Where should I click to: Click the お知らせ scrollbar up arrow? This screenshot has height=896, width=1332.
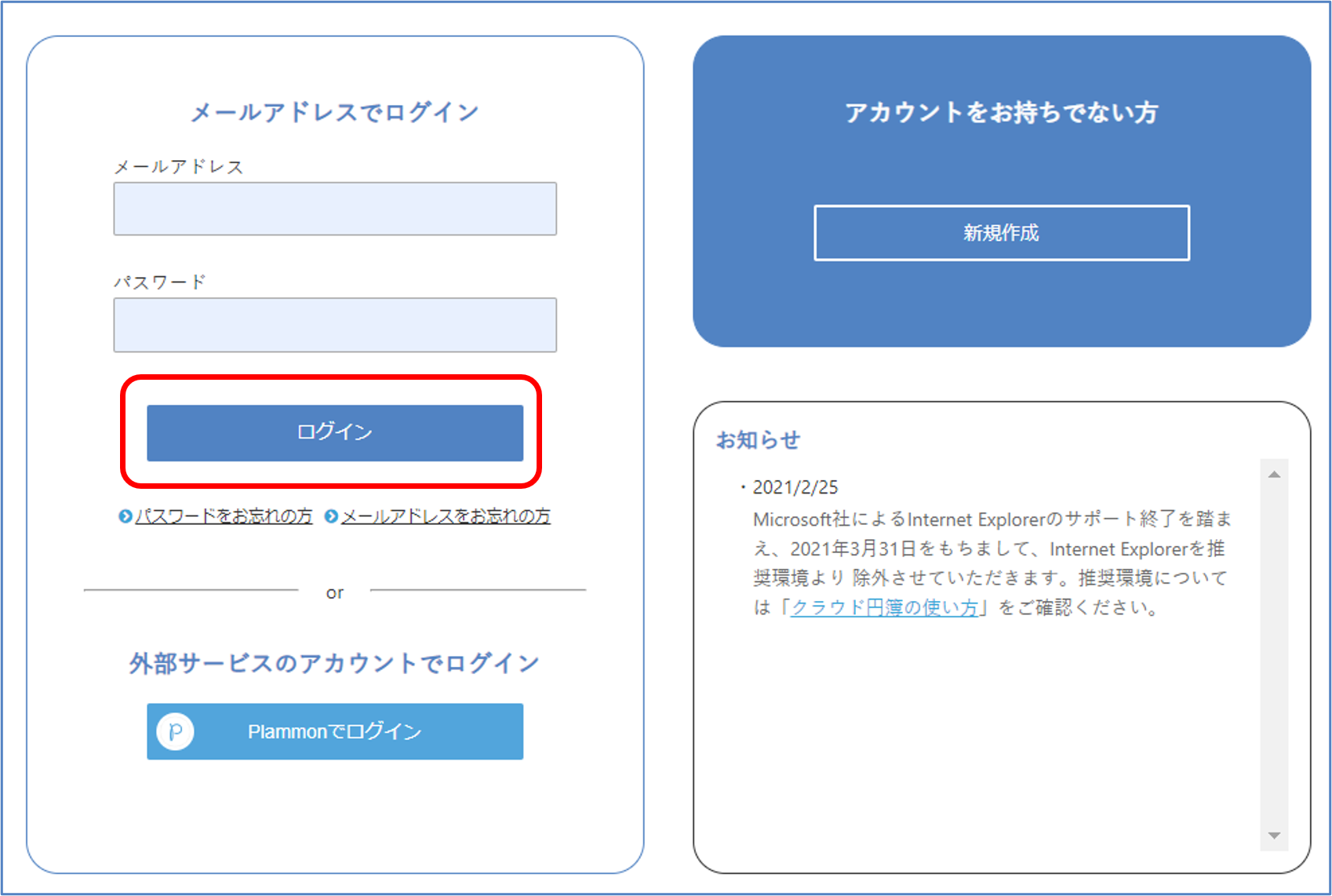click(1274, 474)
